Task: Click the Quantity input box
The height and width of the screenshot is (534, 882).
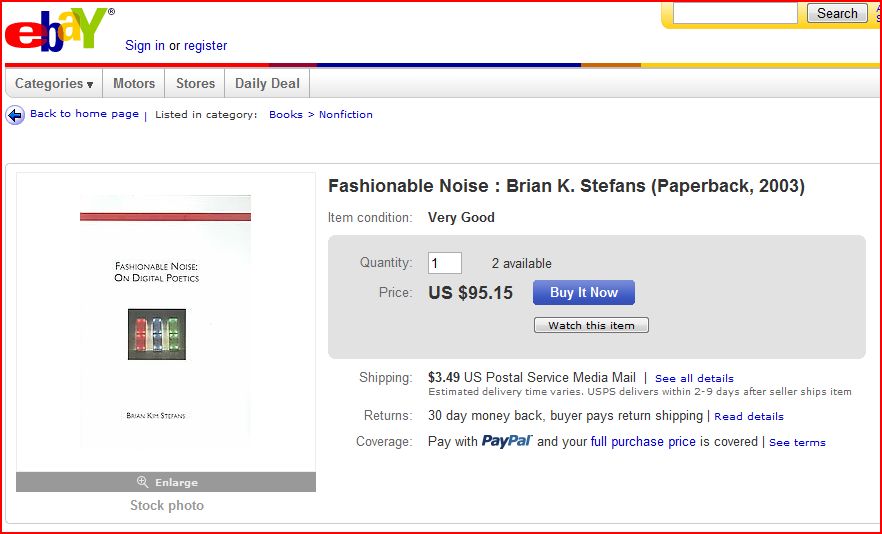Action: pyautogui.click(x=445, y=263)
